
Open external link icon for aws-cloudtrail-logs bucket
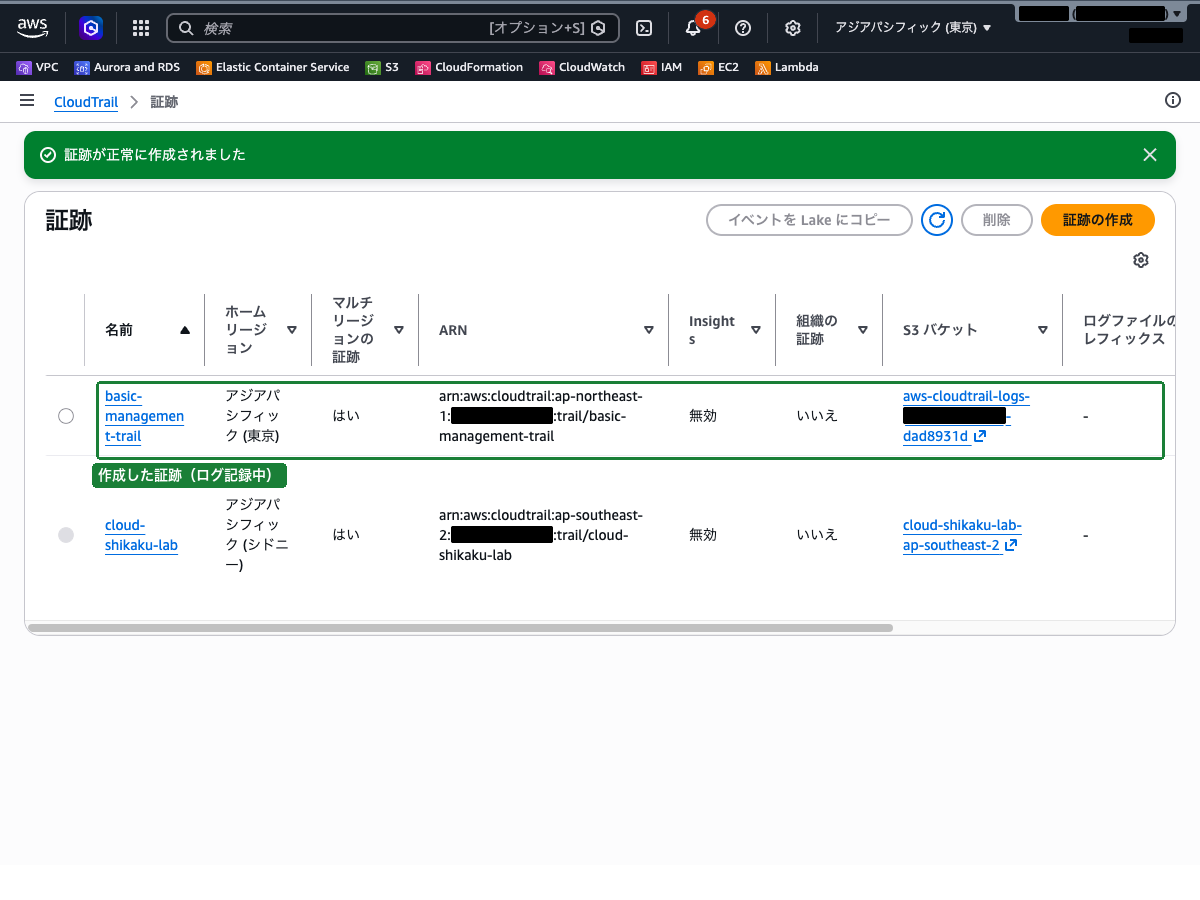pos(980,436)
